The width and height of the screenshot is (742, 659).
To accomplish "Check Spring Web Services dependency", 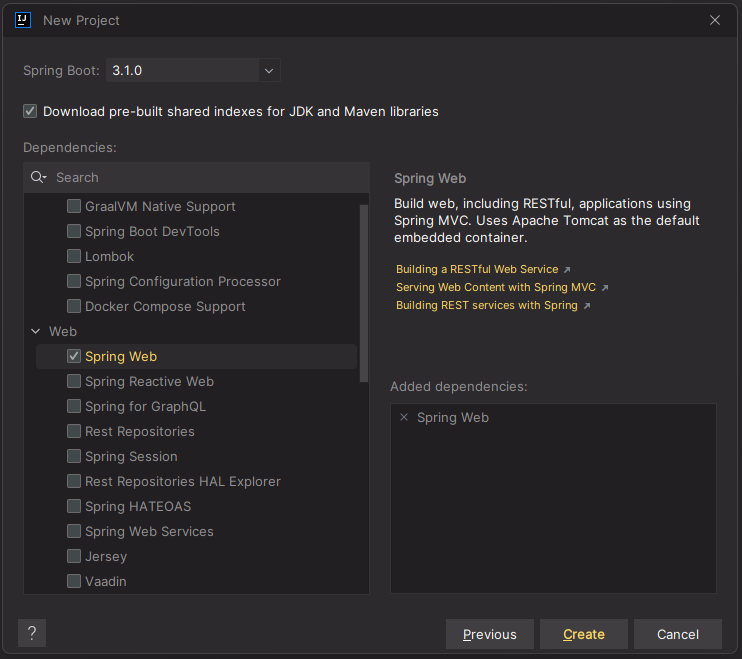I will click(74, 531).
